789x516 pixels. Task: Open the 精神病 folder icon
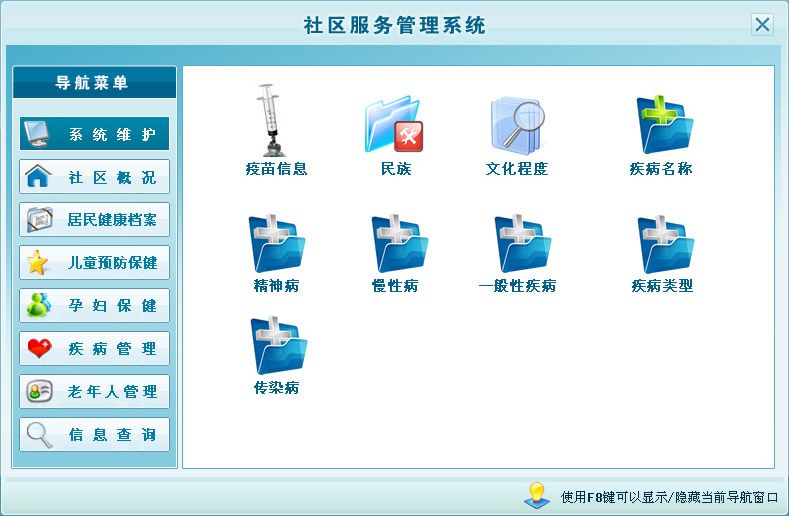pyautogui.click(x=277, y=244)
